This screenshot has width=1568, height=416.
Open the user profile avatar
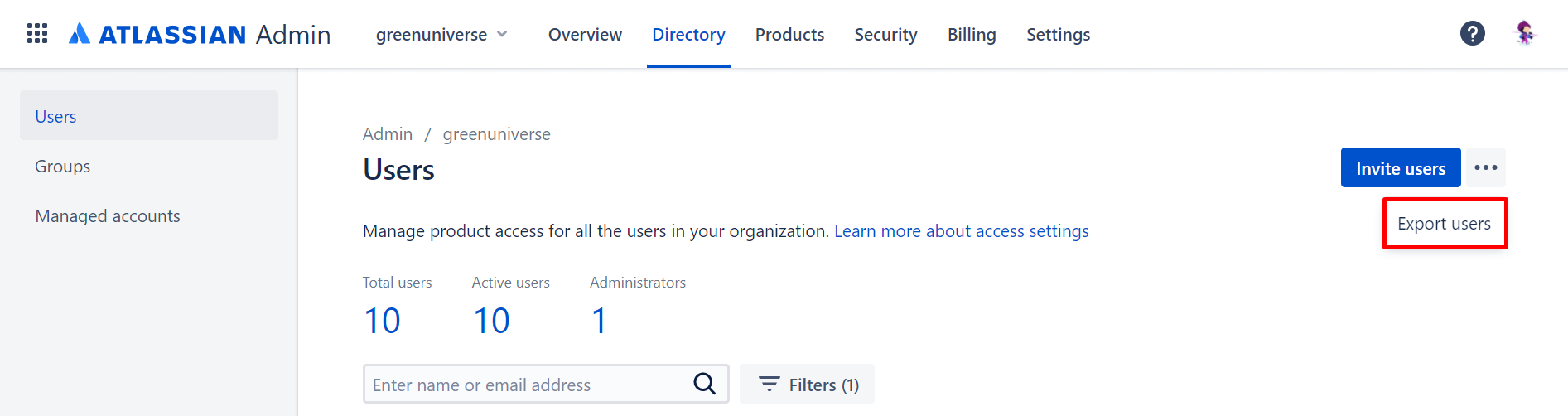tap(1524, 34)
